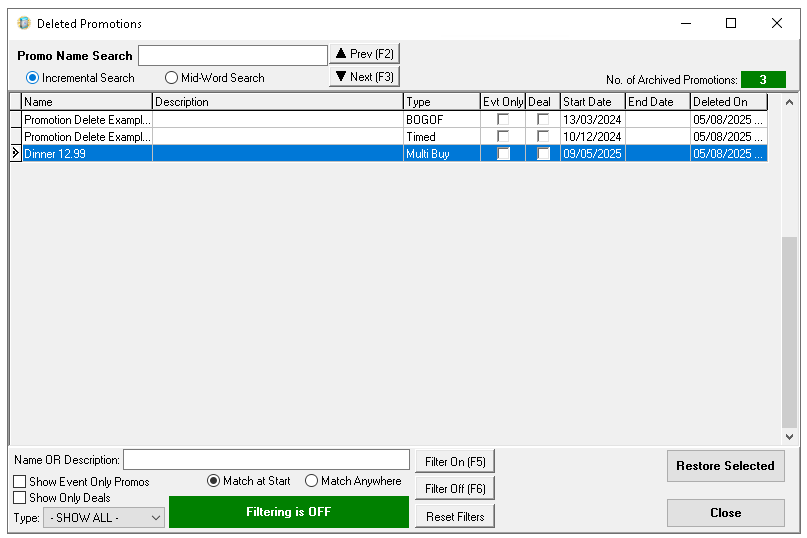Click the Start Date column header
The width and height of the screenshot is (807, 538).
591,102
